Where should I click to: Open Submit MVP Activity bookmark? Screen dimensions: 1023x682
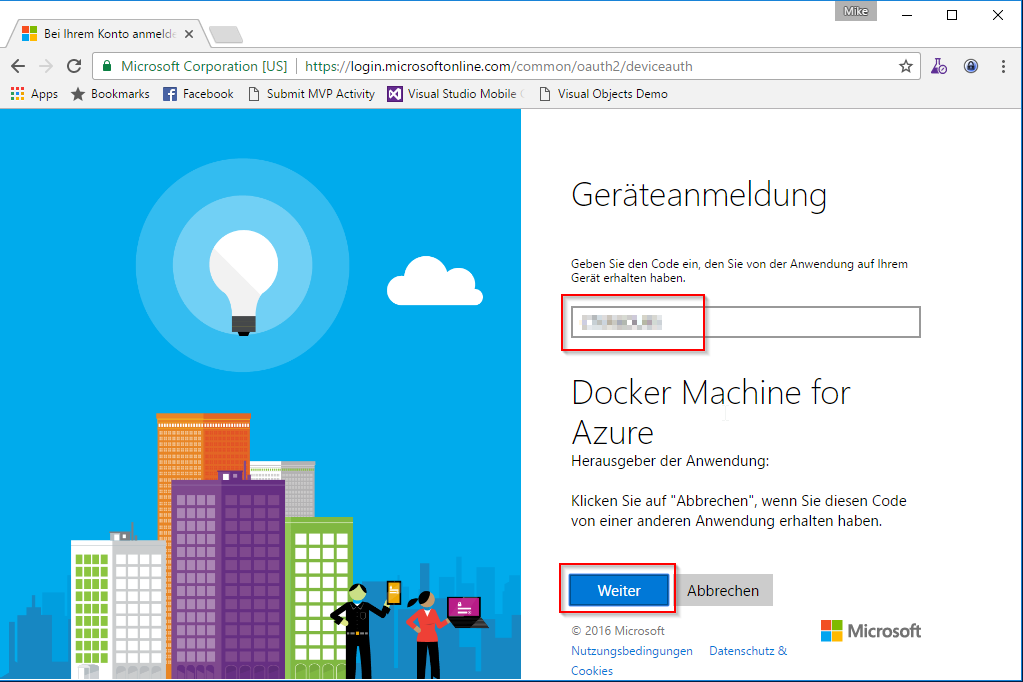click(311, 94)
